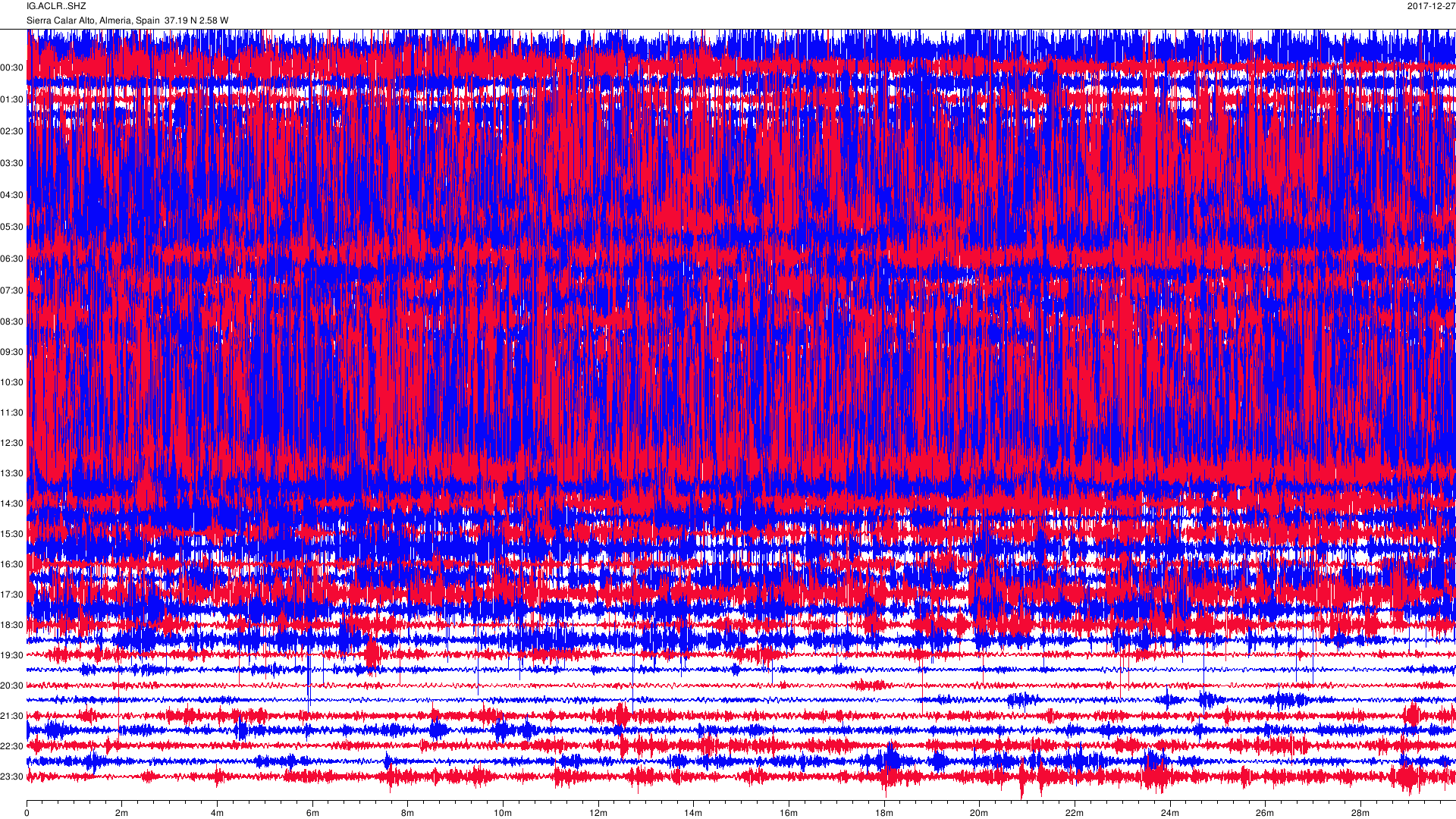1456x819 pixels.
Task: Click the 16m axis tick label
Action: click(789, 813)
